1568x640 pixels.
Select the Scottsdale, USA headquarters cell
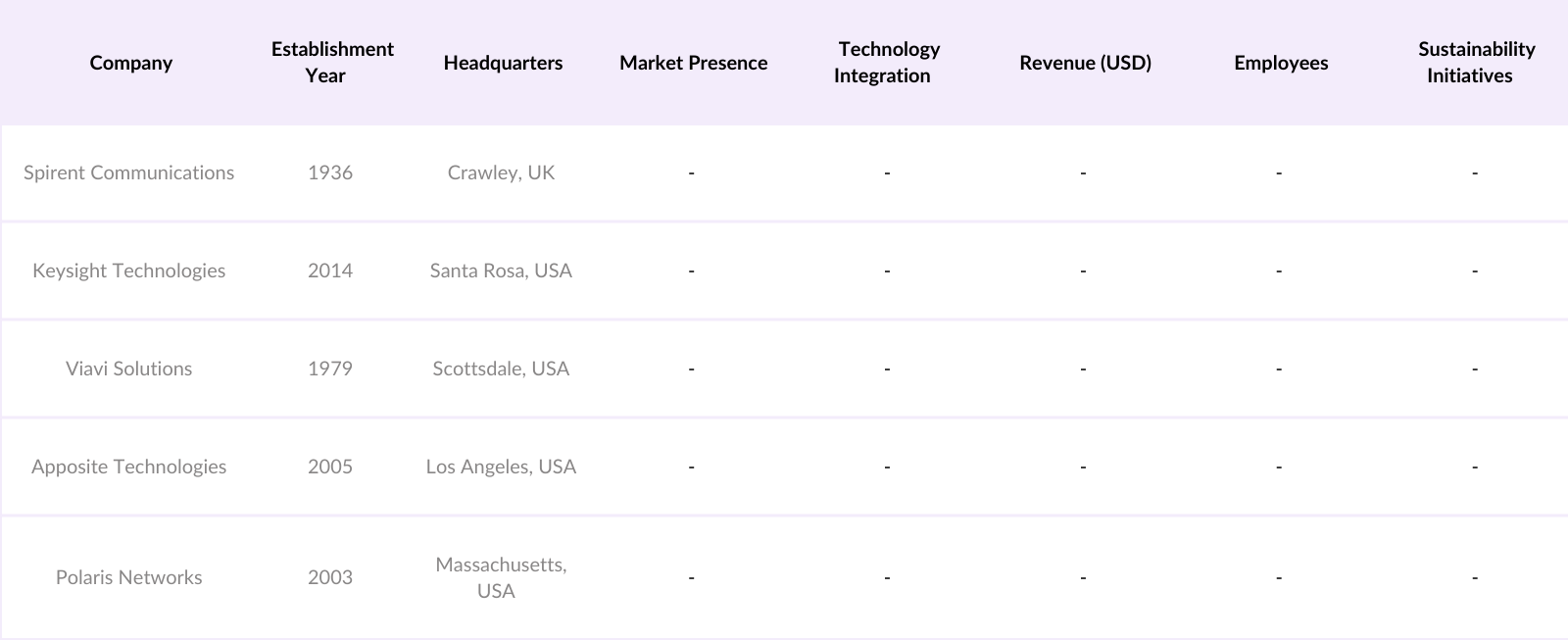(501, 369)
